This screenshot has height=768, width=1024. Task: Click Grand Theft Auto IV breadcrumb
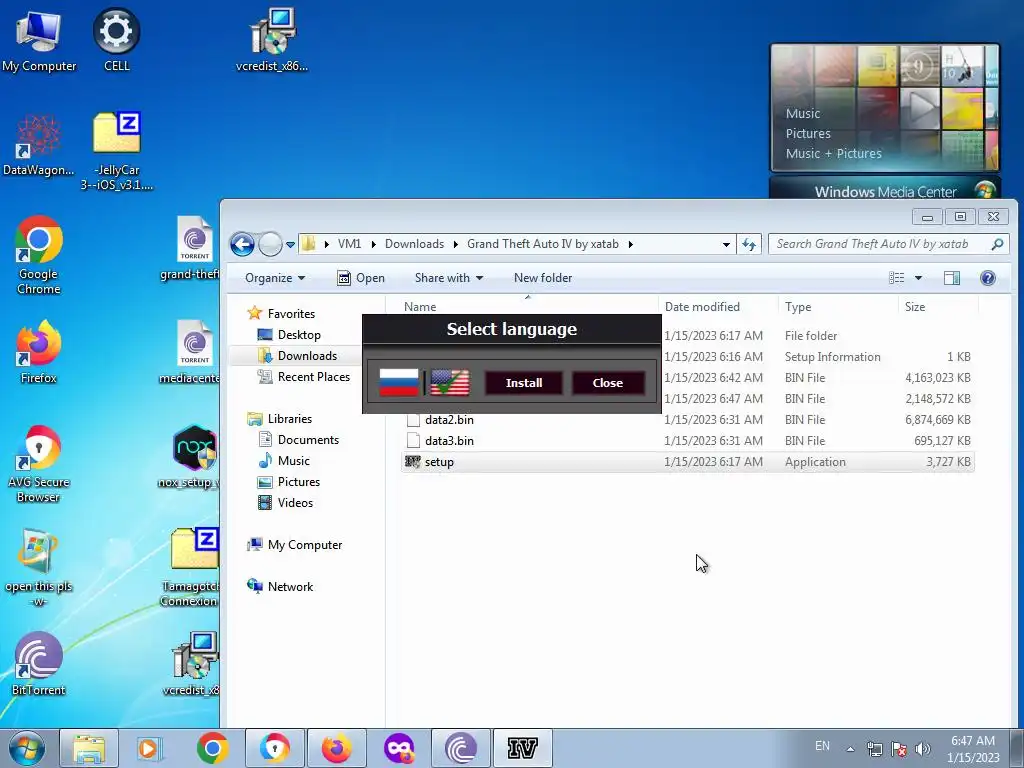tap(543, 244)
